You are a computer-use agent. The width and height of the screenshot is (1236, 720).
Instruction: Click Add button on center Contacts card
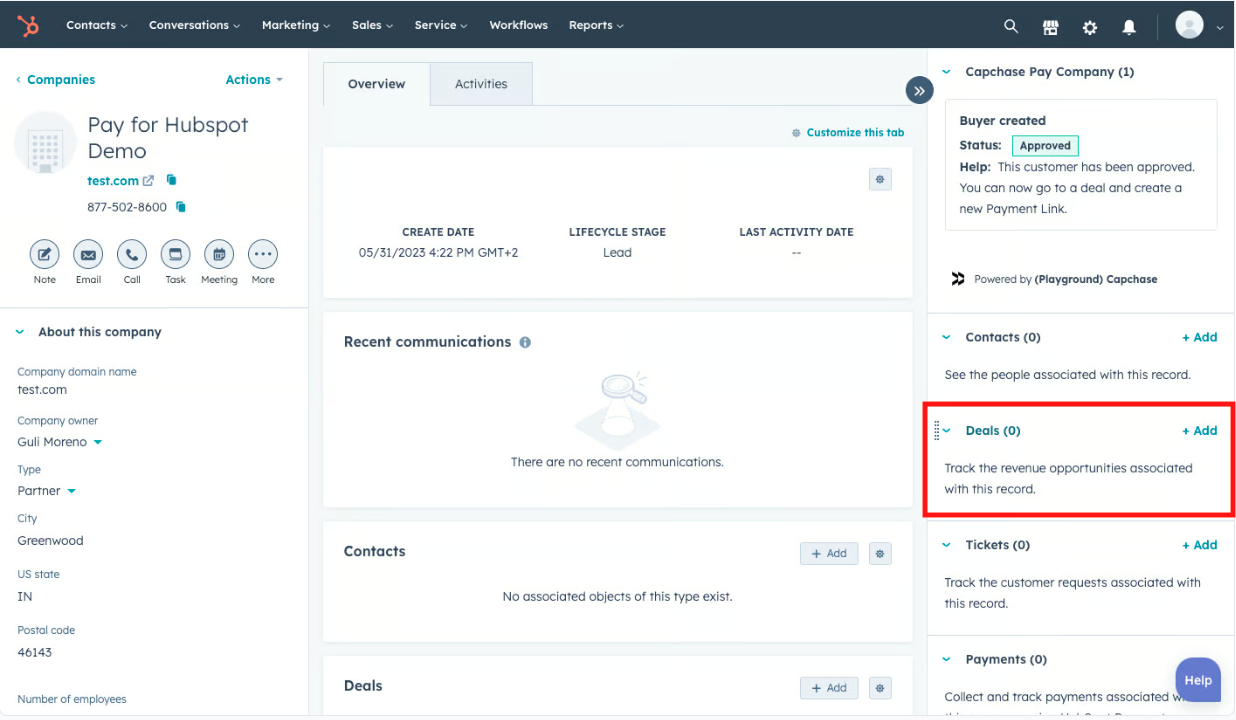[829, 553]
